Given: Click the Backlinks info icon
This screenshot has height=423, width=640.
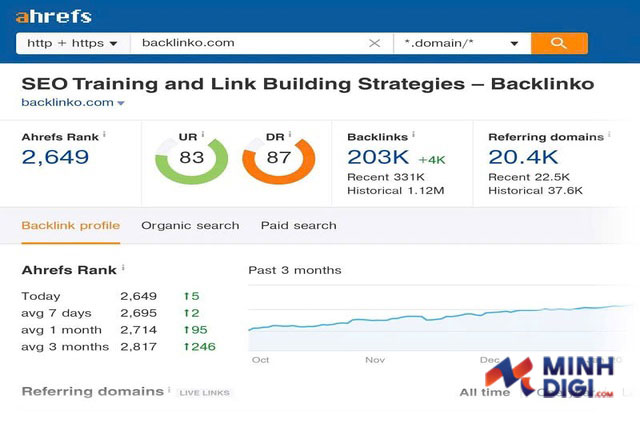Looking at the screenshot, I should pyautogui.click(x=413, y=134).
